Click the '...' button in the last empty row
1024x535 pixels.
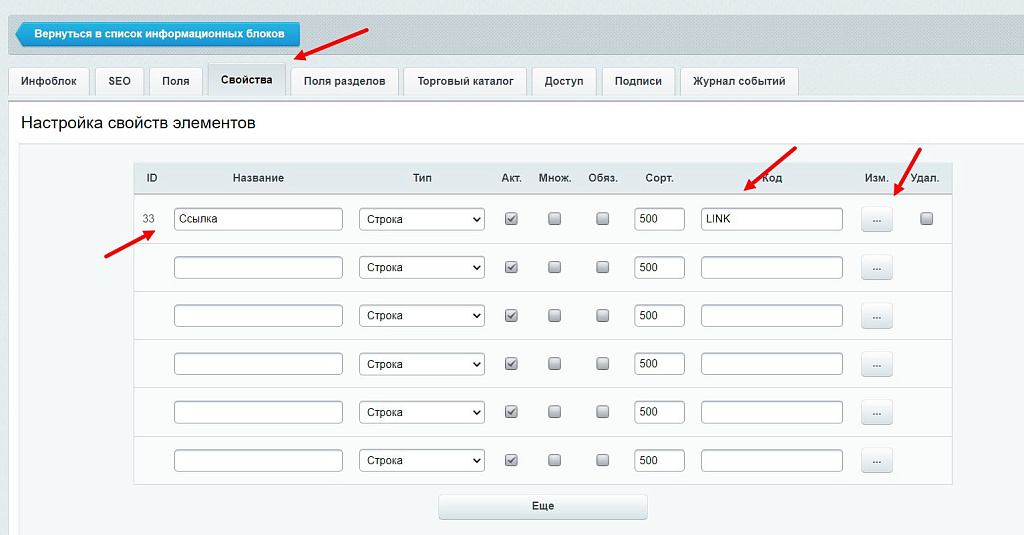(x=876, y=460)
